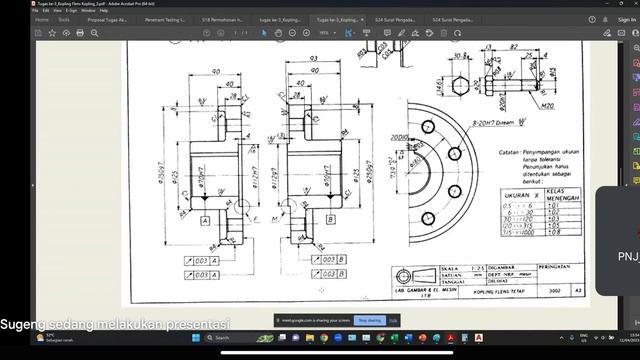Pick the selection arrow tool
Image resolution: width=640 pixels, height=360 pixels.
[x=264, y=33]
